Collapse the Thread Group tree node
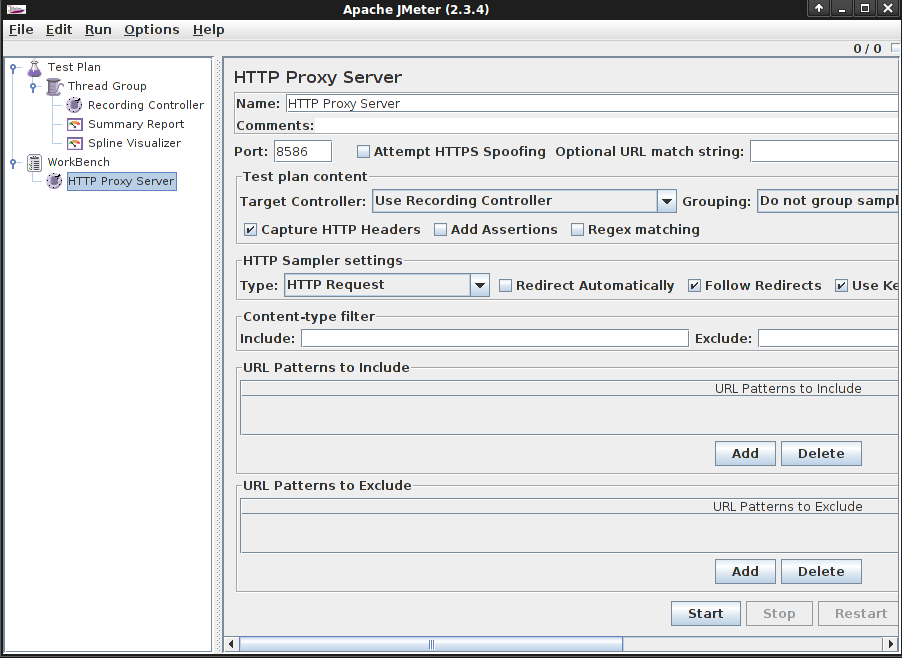Viewport: 902px width, 660px height. tap(33, 87)
